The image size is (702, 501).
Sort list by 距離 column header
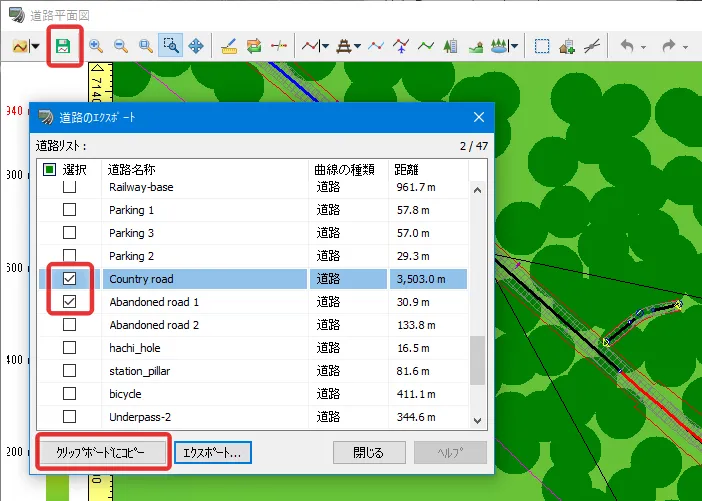[427, 170]
